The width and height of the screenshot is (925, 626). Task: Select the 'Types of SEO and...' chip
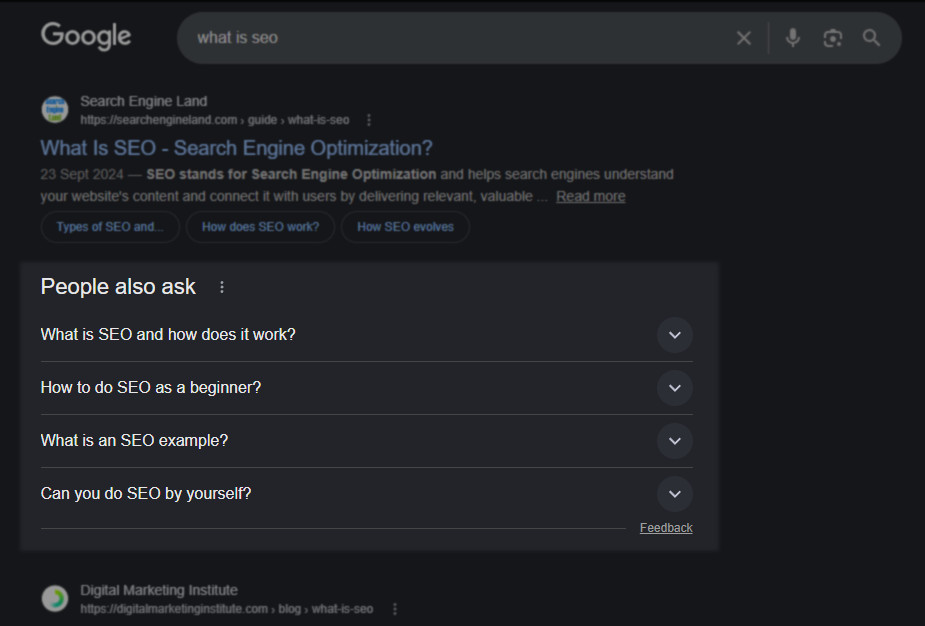pos(110,227)
